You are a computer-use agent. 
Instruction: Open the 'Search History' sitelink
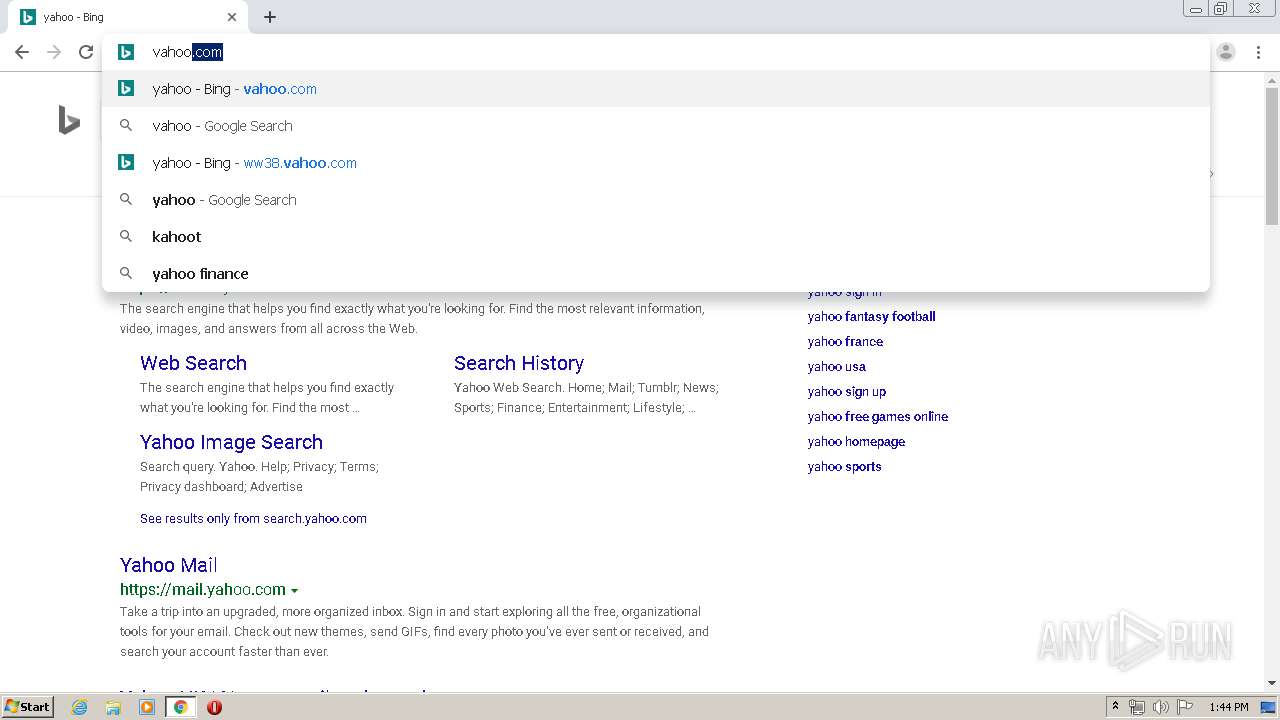pos(519,363)
